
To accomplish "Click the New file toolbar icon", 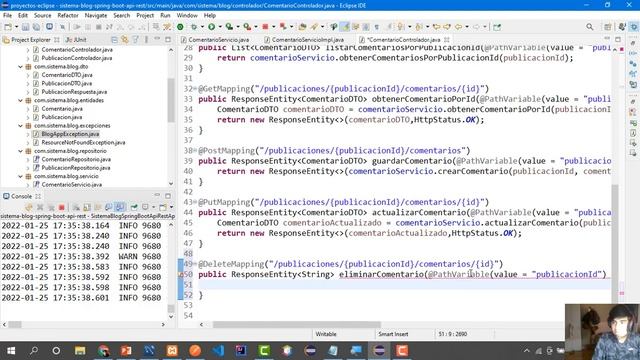I will tap(8, 27).
